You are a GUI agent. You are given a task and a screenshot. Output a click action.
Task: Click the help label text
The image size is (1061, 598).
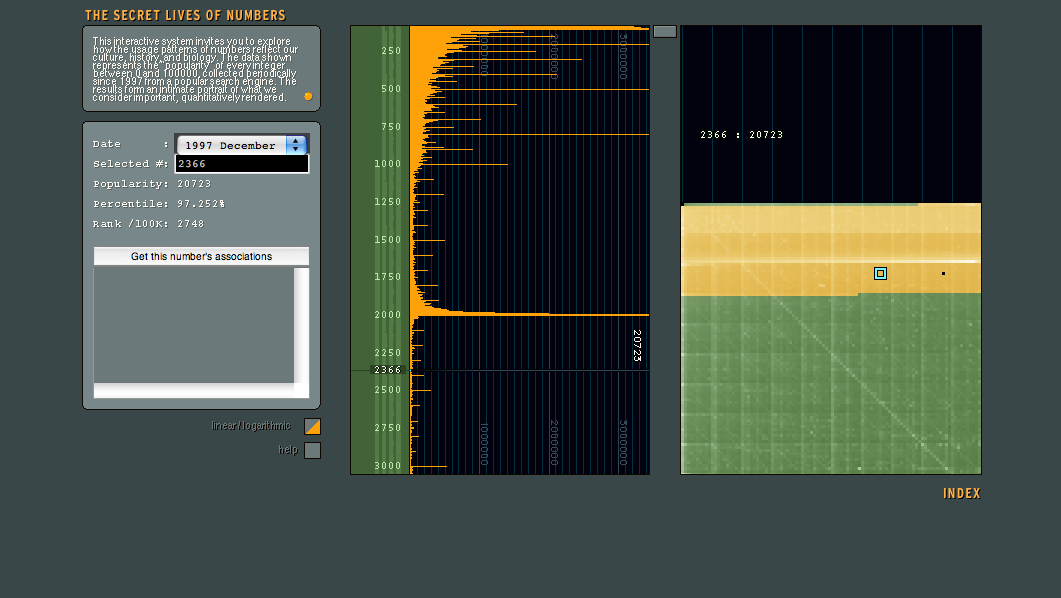(x=288, y=450)
